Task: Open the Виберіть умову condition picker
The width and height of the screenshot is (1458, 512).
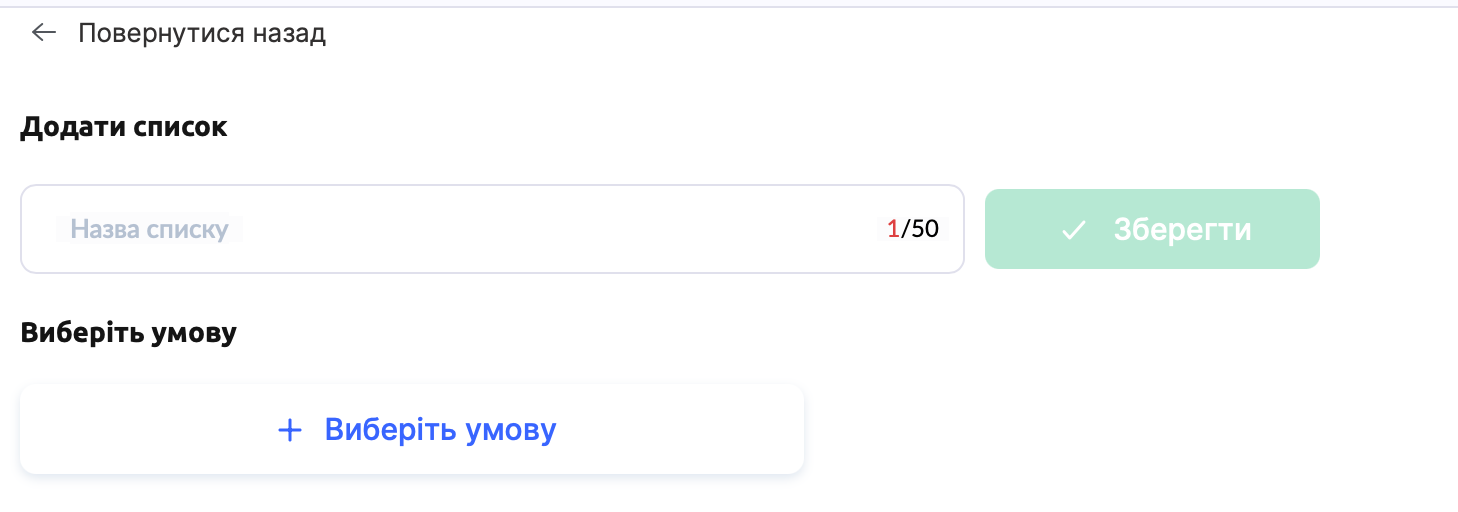Action: tap(412, 429)
